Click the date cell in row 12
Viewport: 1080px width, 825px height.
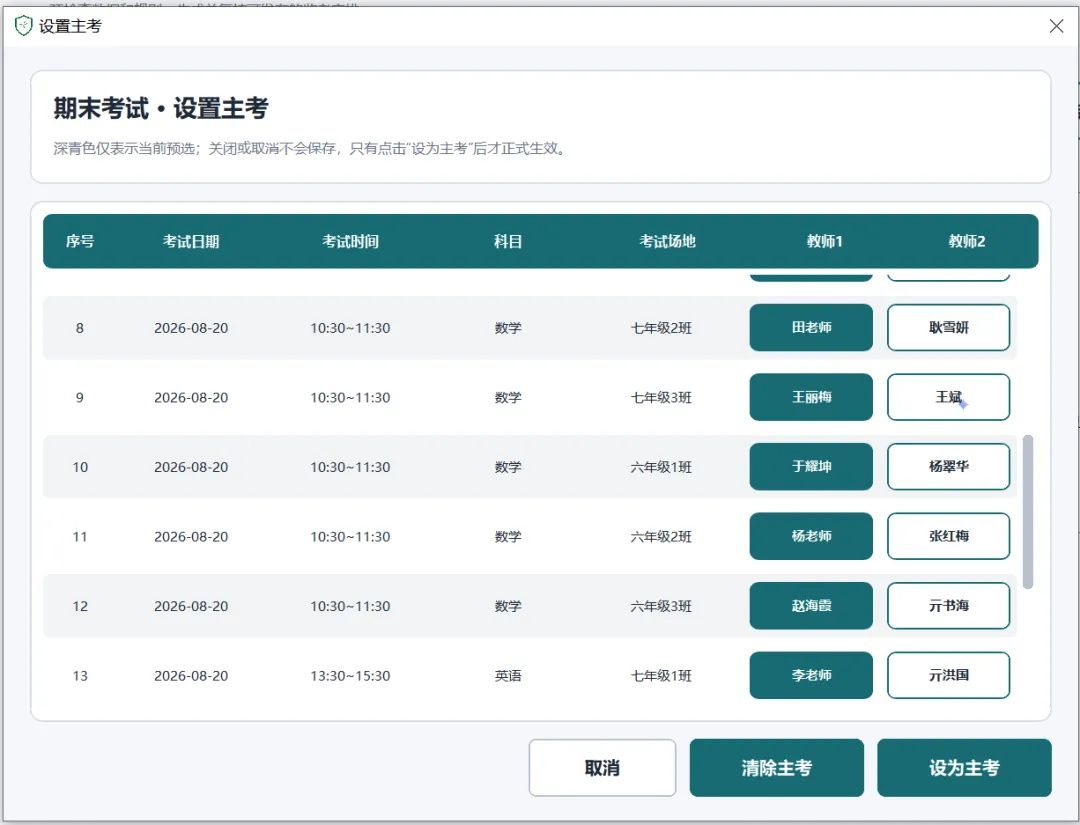pyautogui.click(x=191, y=606)
